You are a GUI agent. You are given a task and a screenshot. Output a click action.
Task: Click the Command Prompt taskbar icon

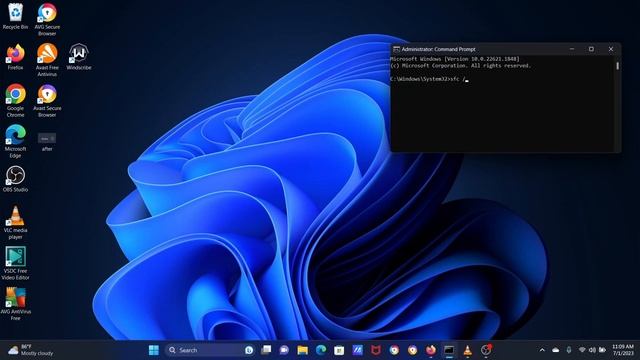[x=449, y=350]
